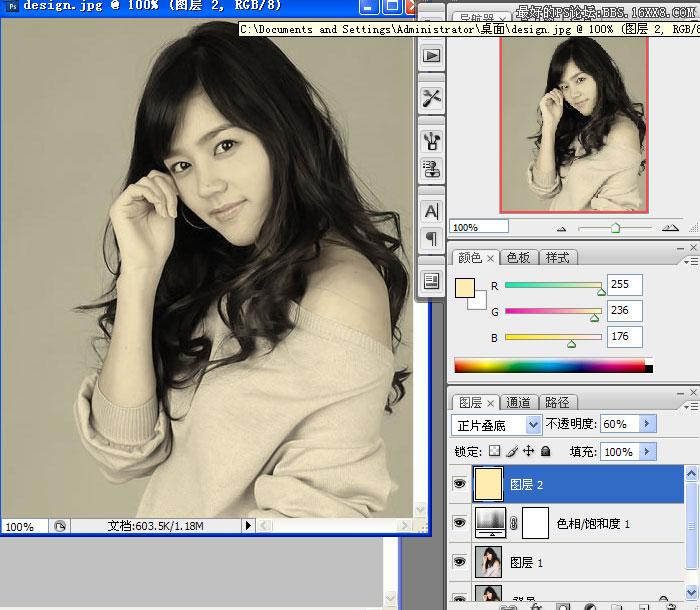The width and height of the screenshot is (700, 610).
Task: Click the document zoom field 100% in status bar
Action: coord(24,526)
